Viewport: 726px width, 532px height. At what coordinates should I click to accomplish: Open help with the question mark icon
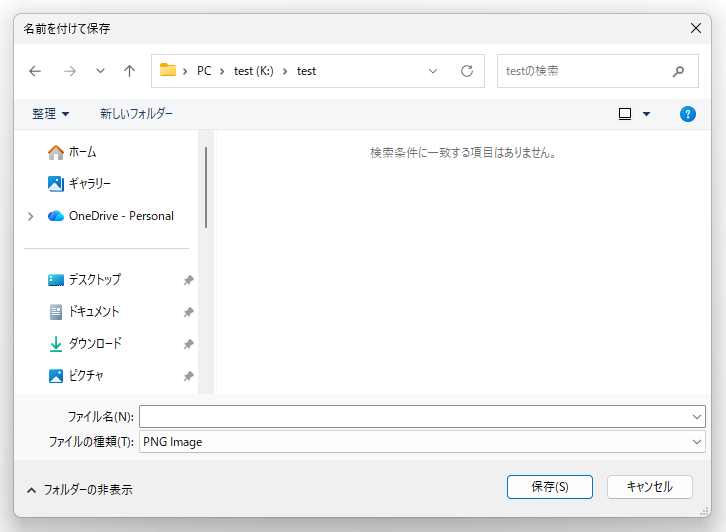coord(688,114)
